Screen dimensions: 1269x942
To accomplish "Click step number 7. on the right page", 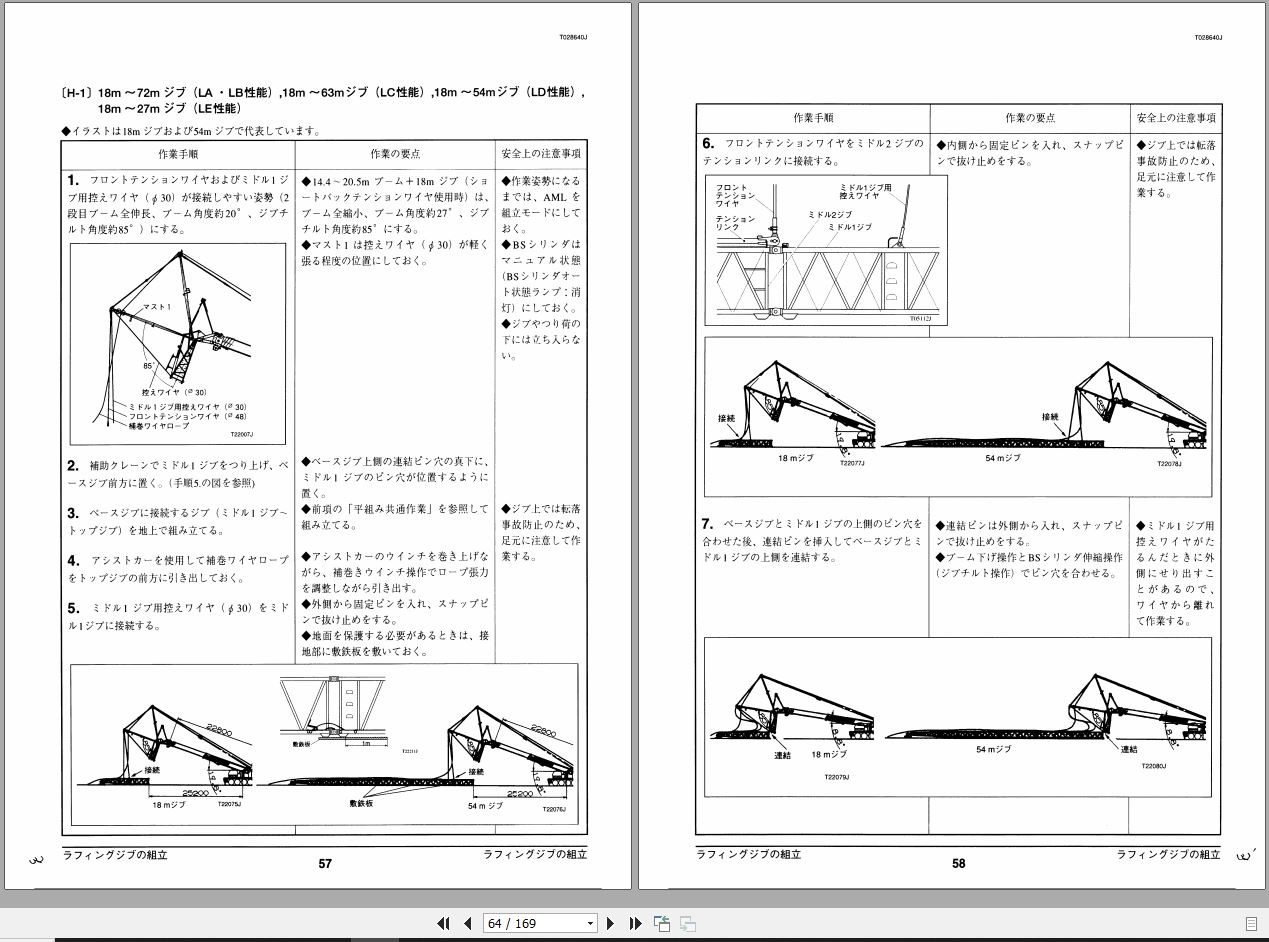I will tap(708, 523).
